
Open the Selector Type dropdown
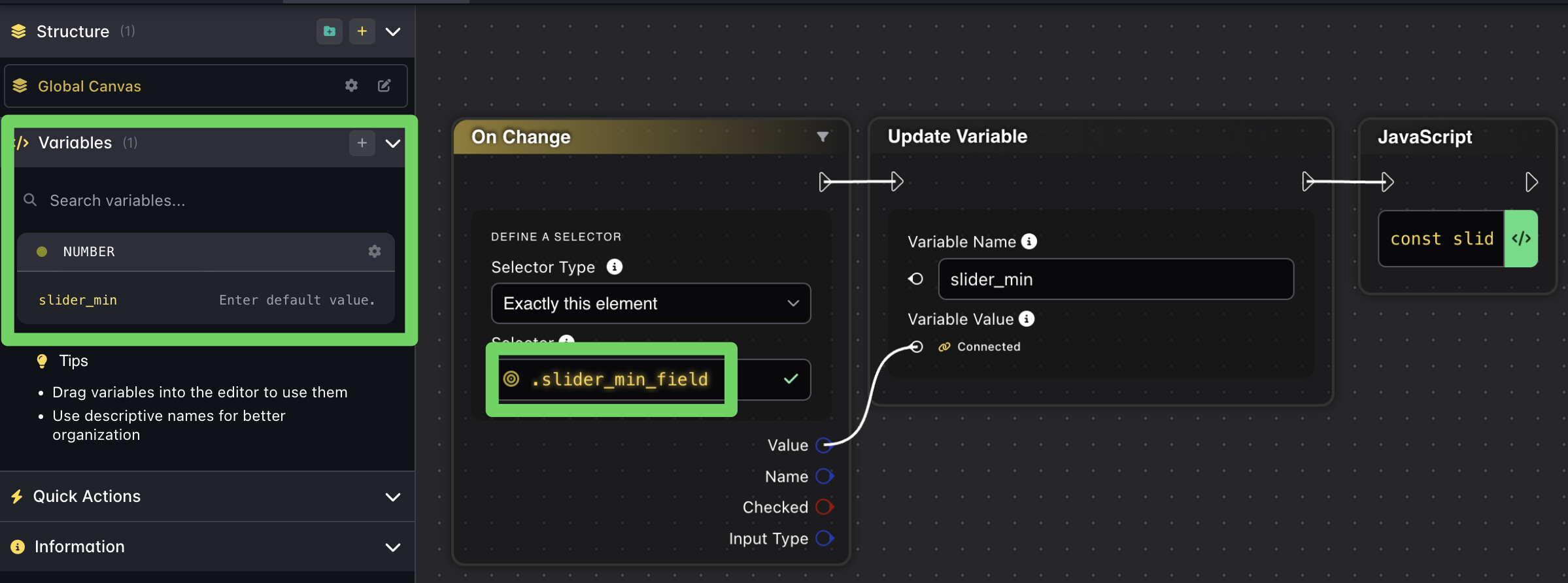651,303
